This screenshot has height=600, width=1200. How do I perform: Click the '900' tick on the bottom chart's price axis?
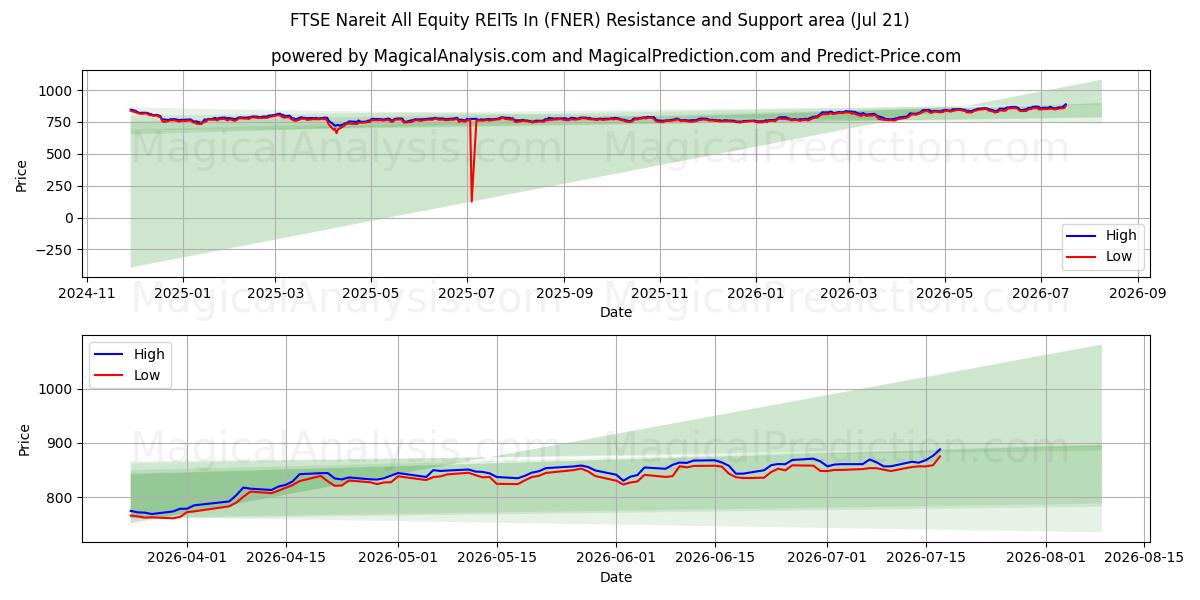(x=62, y=444)
